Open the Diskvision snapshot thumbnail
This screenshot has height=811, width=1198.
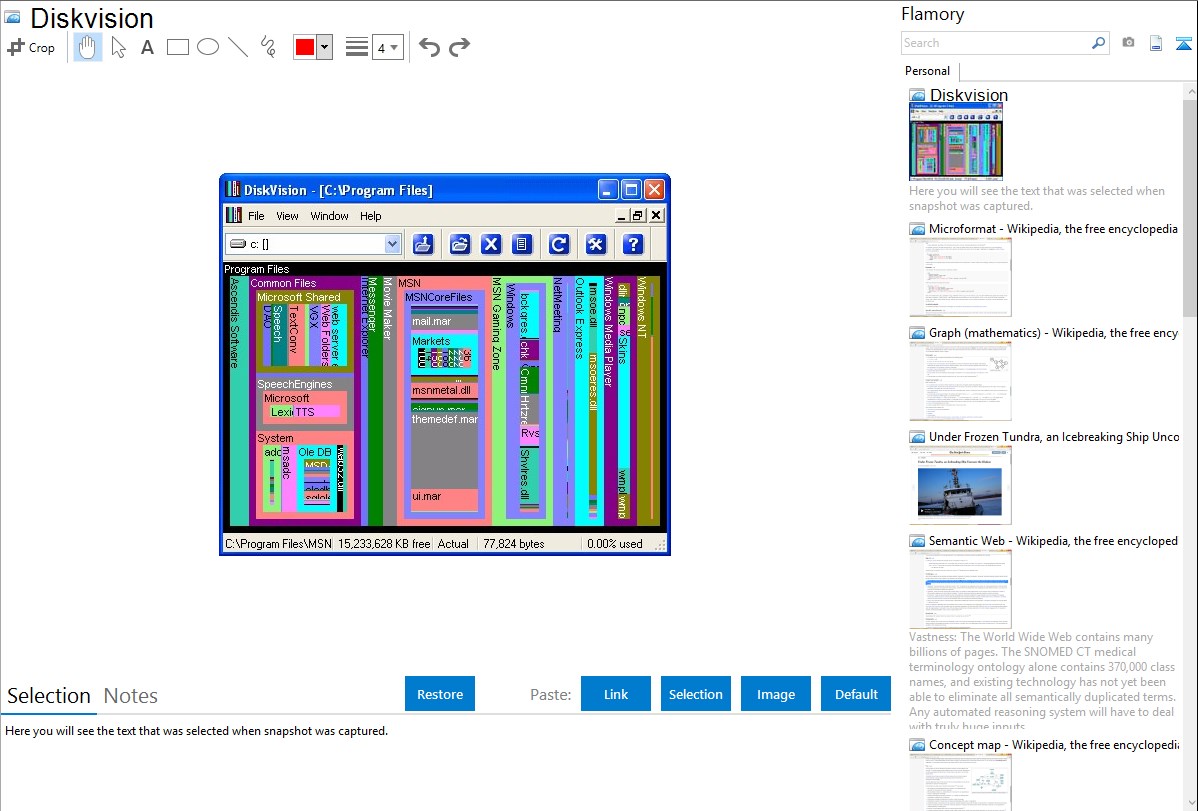956,141
